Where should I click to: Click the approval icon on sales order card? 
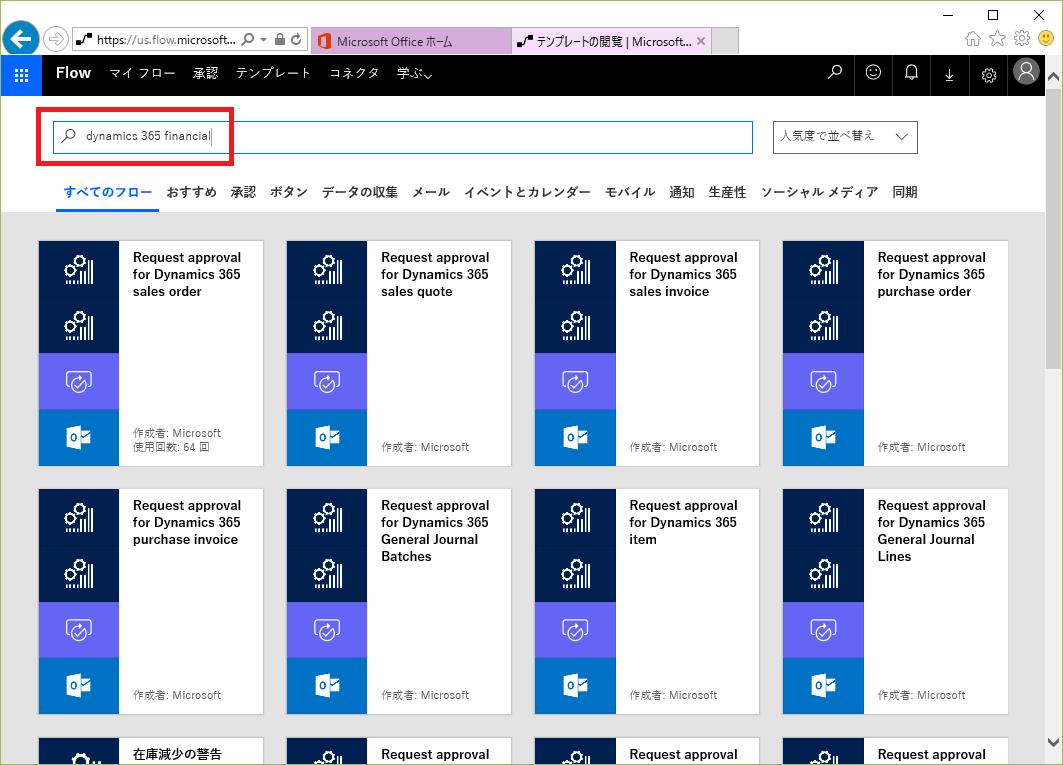[x=79, y=381]
